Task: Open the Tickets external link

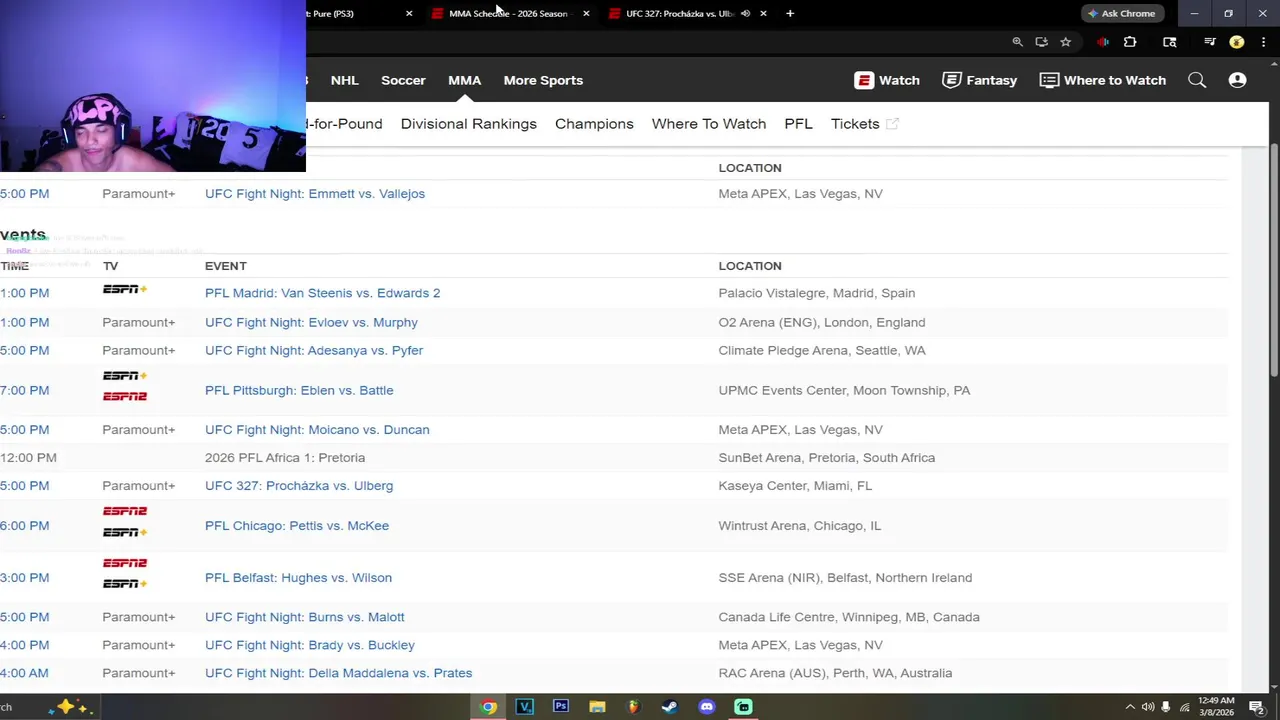Action: point(864,124)
